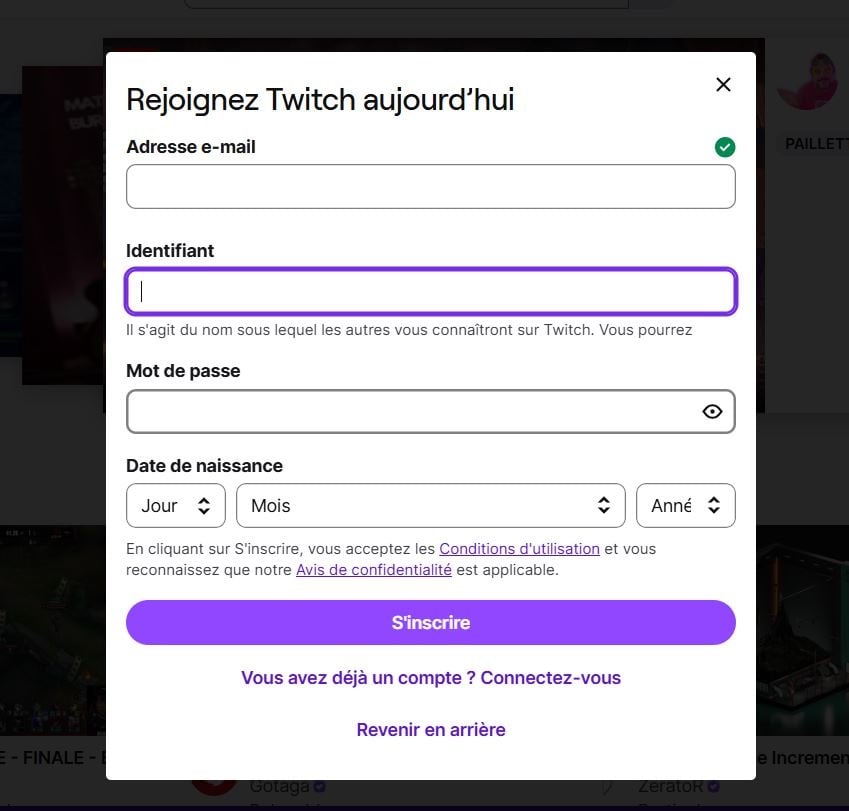This screenshot has height=811, width=849.
Task: Close the Twitch signup dialog
Action: [x=723, y=84]
